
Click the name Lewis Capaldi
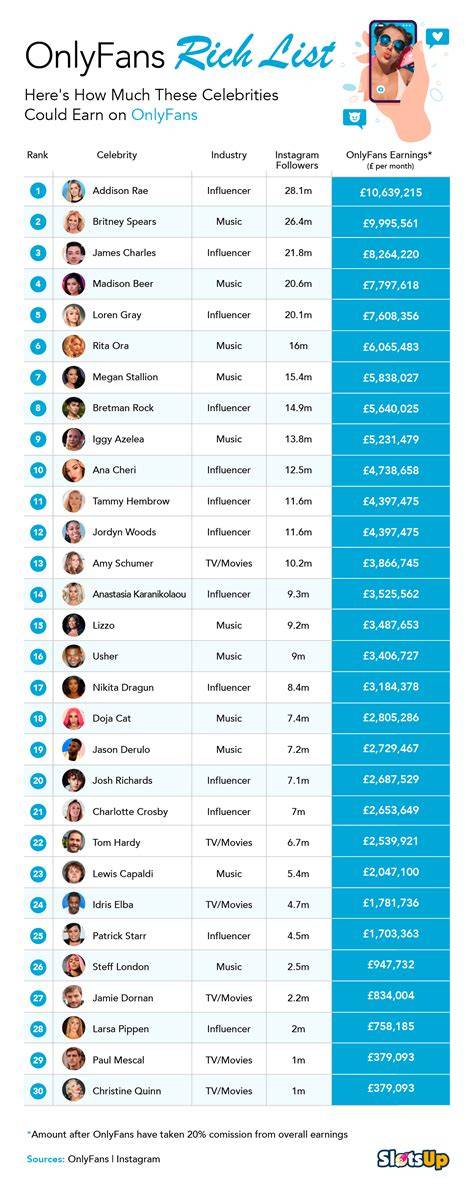[123, 874]
